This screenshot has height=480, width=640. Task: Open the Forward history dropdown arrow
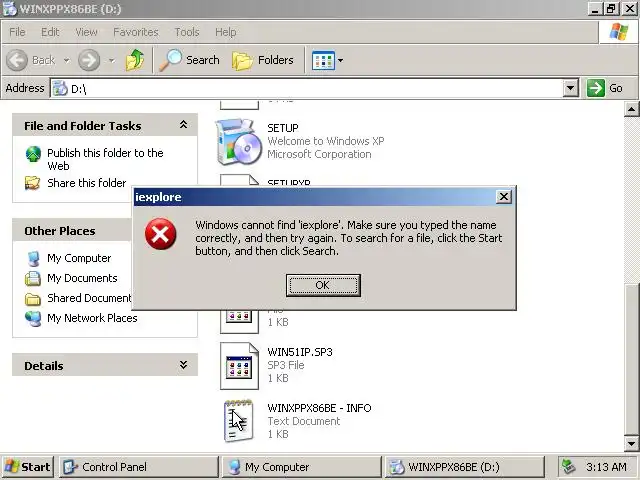click(x=111, y=60)
